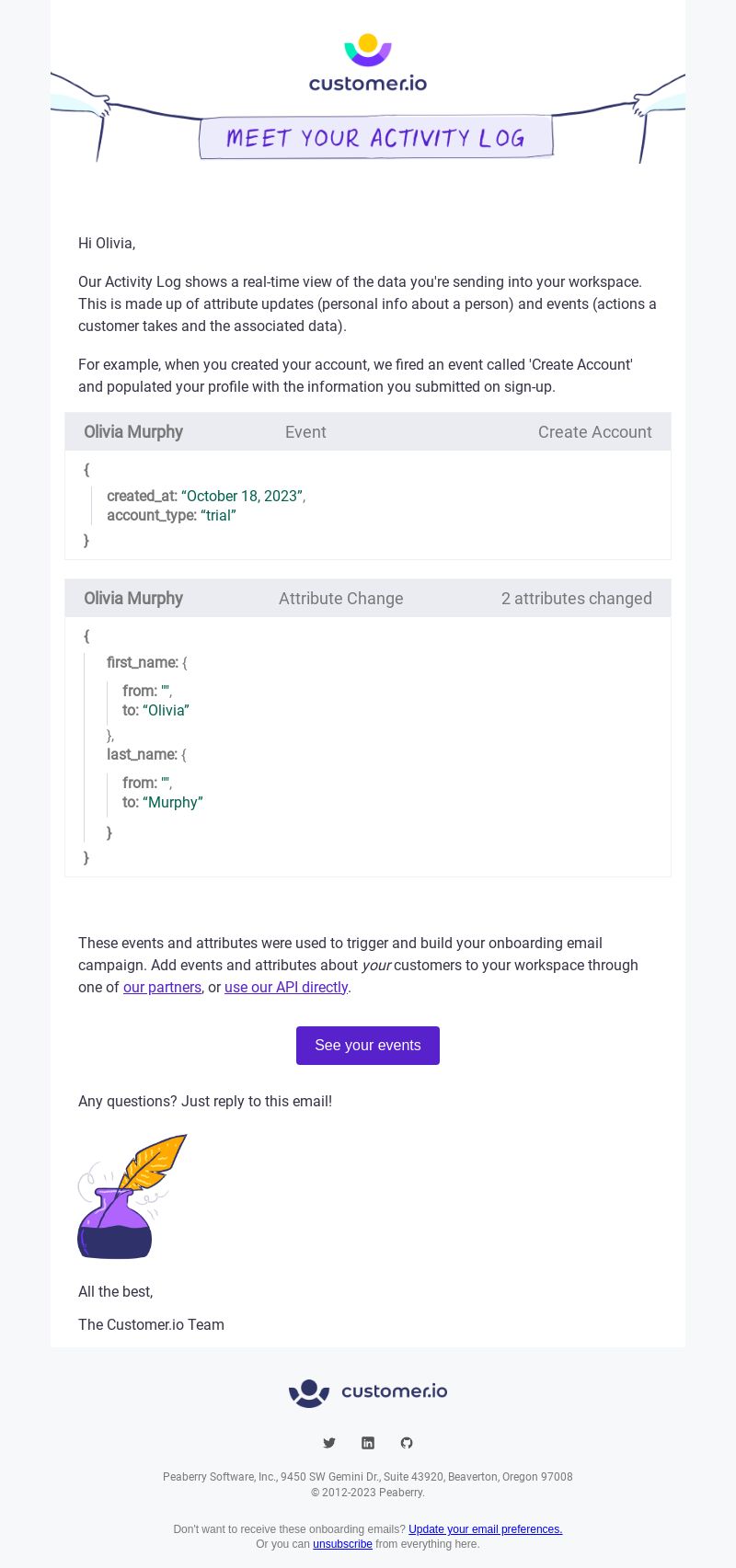
Task: Click the purple inkwell quill illustration
Action: tap(132, 1196)
